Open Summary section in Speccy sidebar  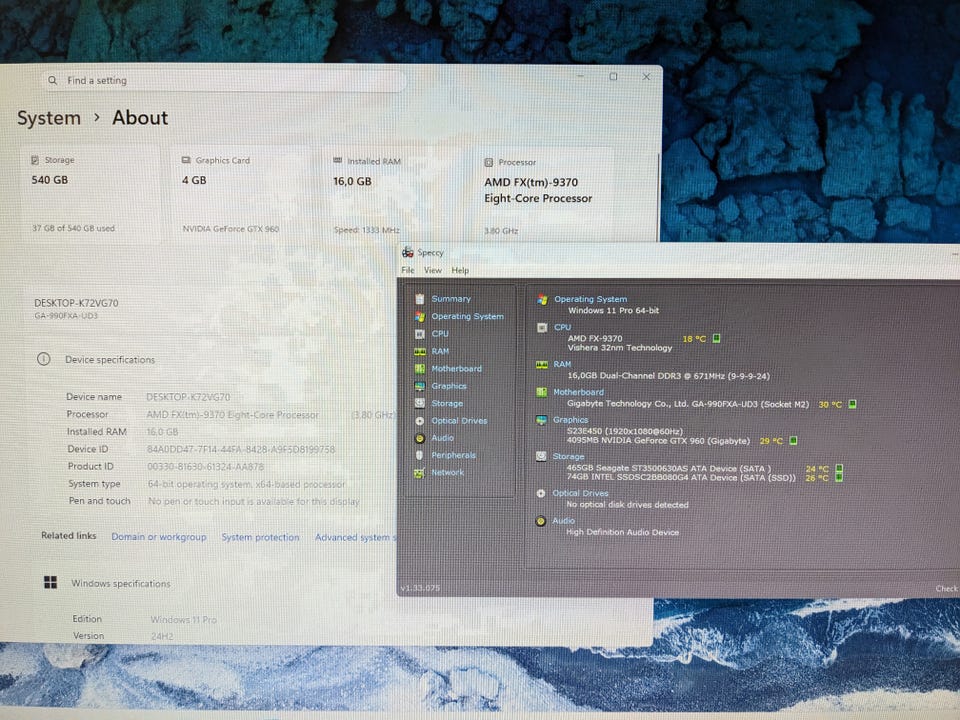[x=451, y=299]
